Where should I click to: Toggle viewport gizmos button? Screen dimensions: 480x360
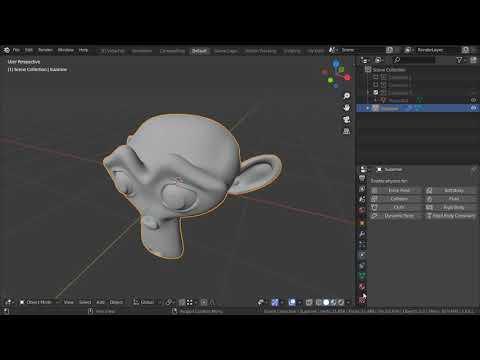click(275, 302)
